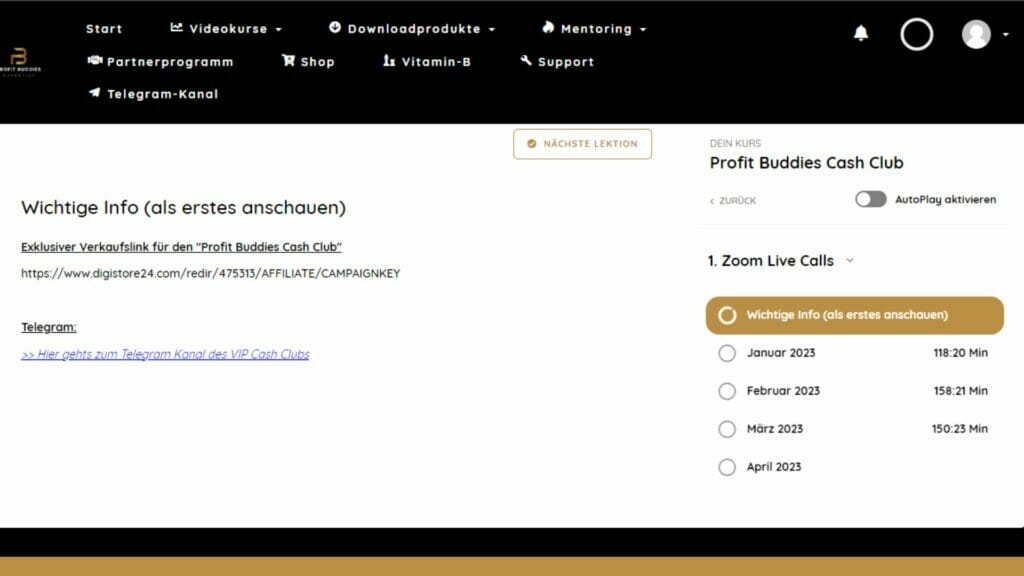Click the Shop cart icon
Image resolution: width=1024 pixels, height=576 pixels.
[x=288, y=60]
